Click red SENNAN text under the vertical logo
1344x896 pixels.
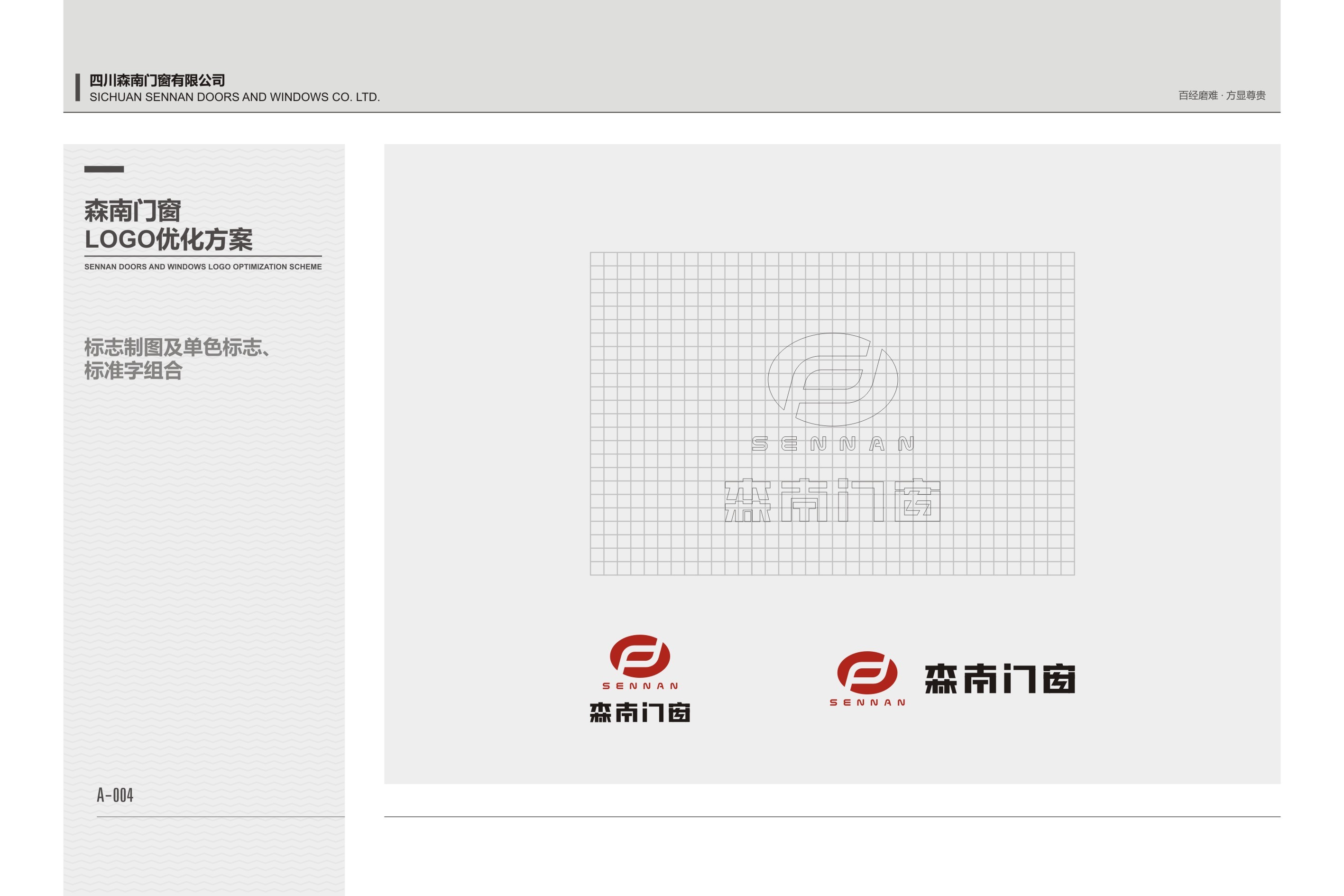point(640,686)
